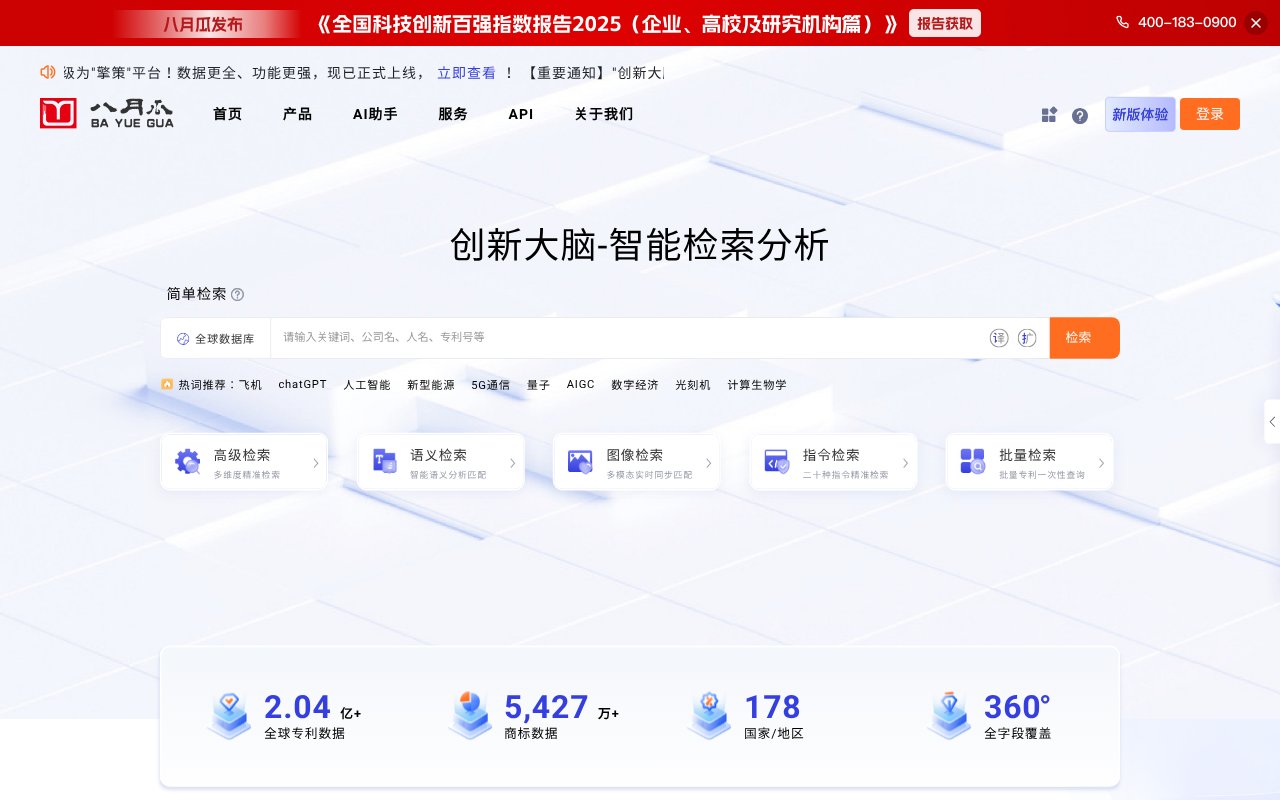Click the phone icon next to 400-183-0900
Image resolution: width=1280 pixels, height=800 pixels.
[1122, 22]
